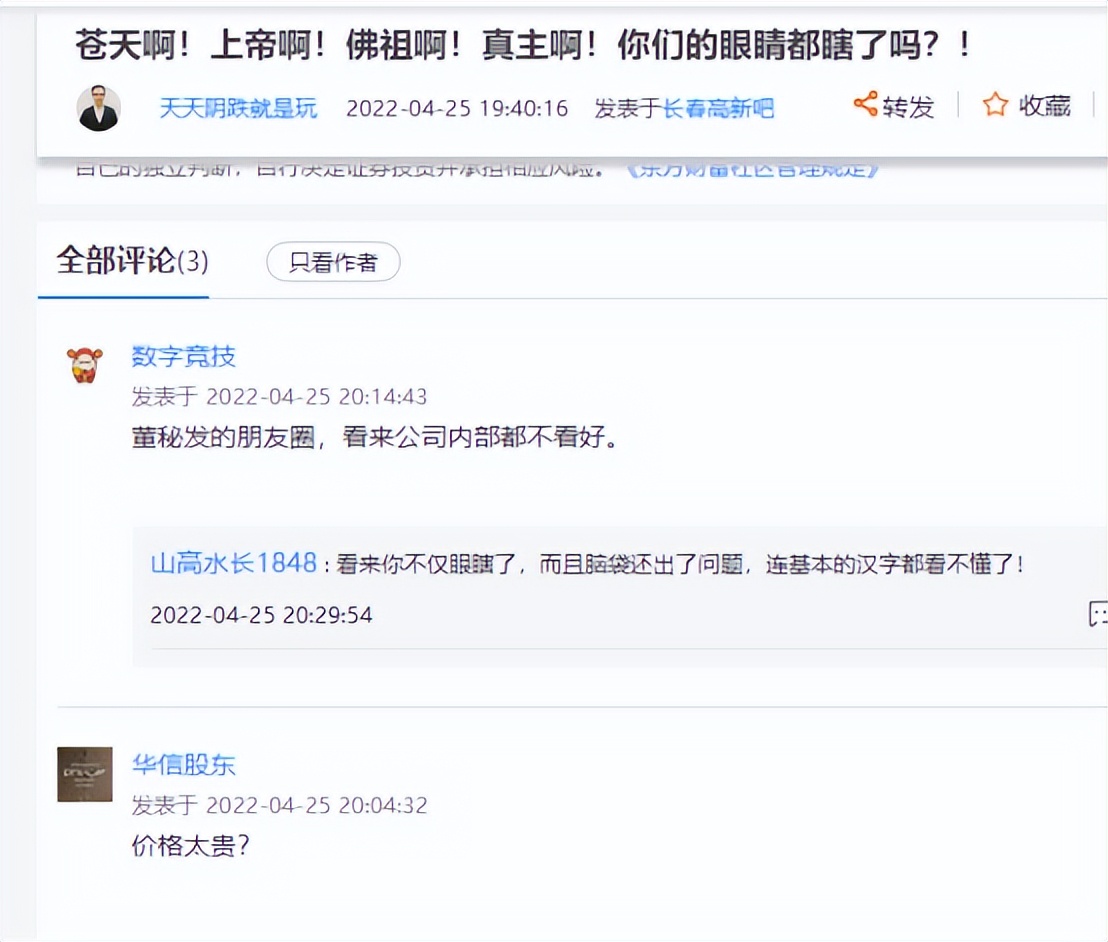
Task: Click the comment text 价格太贵
Action: (190, 846)
